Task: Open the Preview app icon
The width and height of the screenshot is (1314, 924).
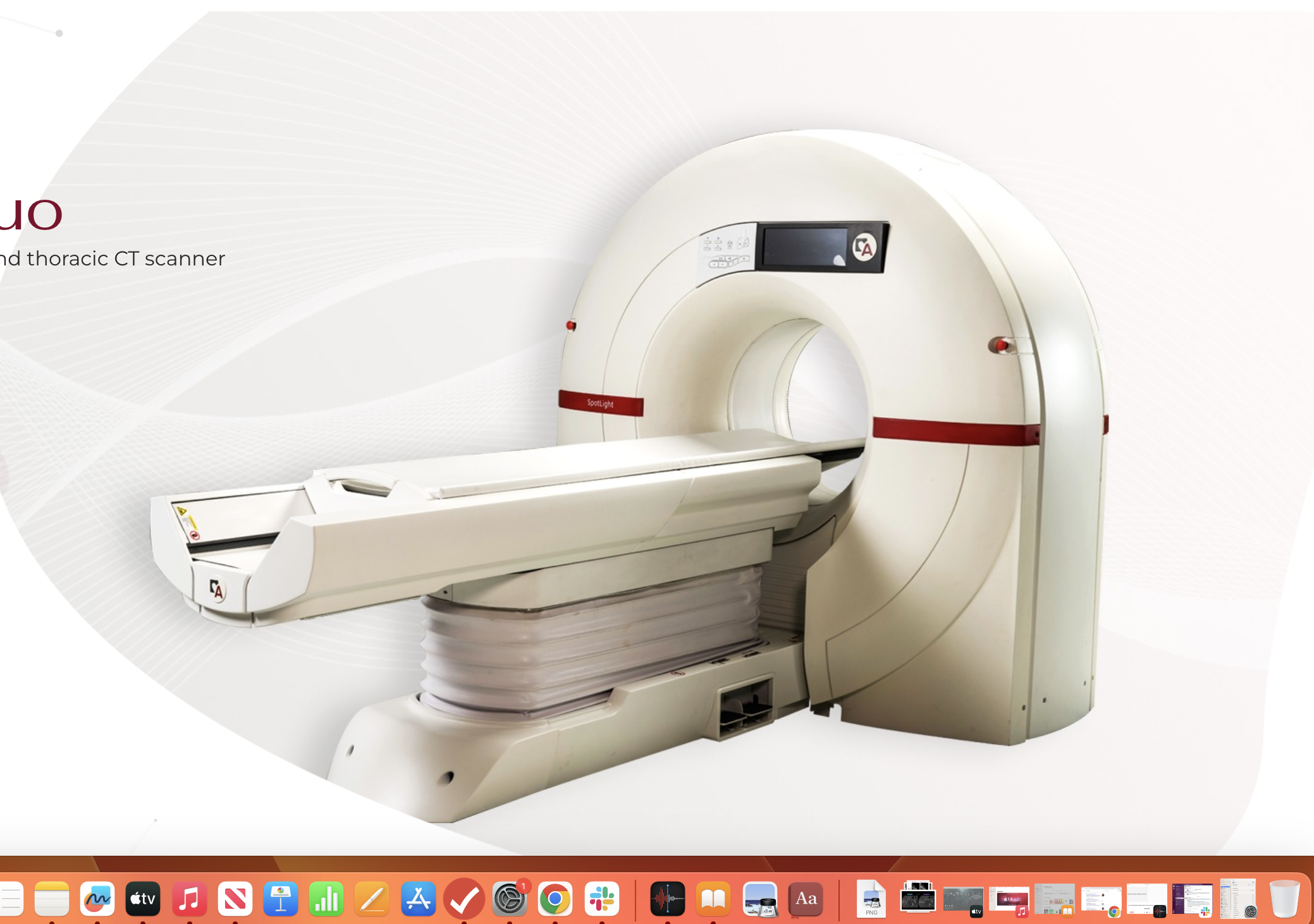Action: [759, 899]
